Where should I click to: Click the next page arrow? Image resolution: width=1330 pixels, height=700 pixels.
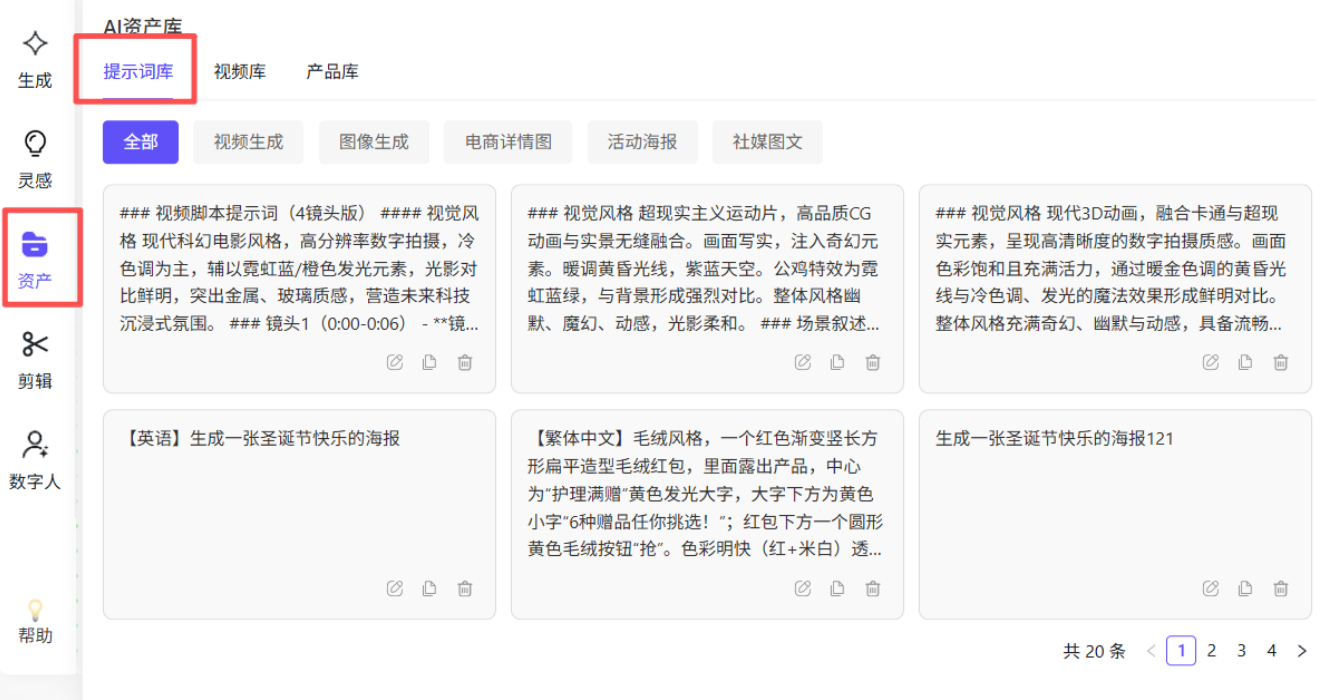1301,651
